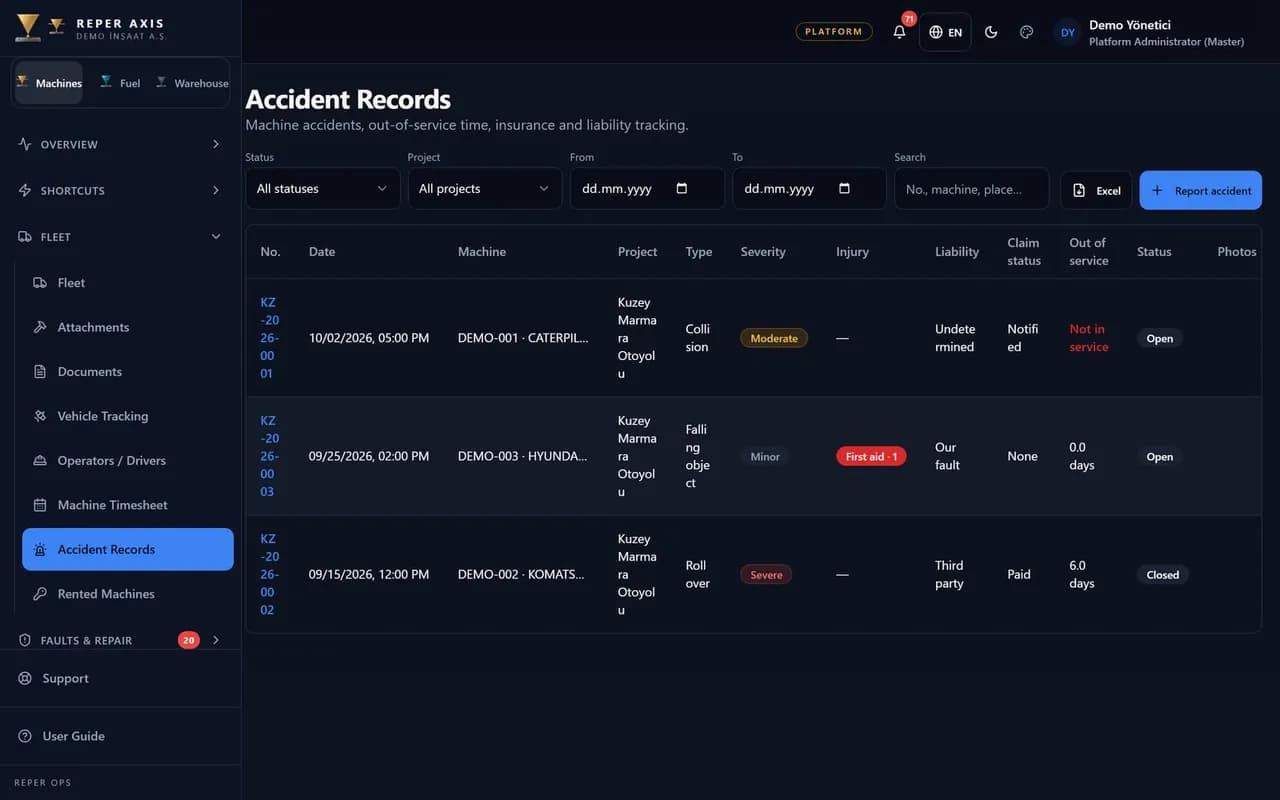Open the All projects dropdown
This screenshot has height=800, width=1280.
(x=484, y=188)
